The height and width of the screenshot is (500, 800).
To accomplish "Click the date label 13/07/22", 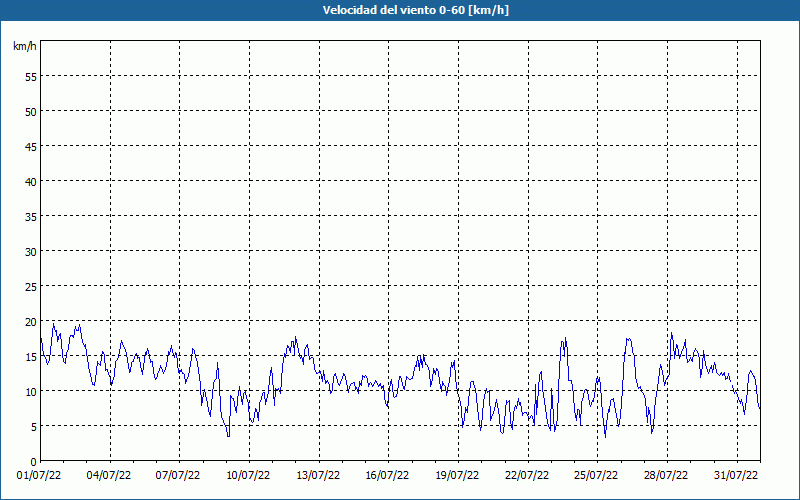I will coord(318,475).
